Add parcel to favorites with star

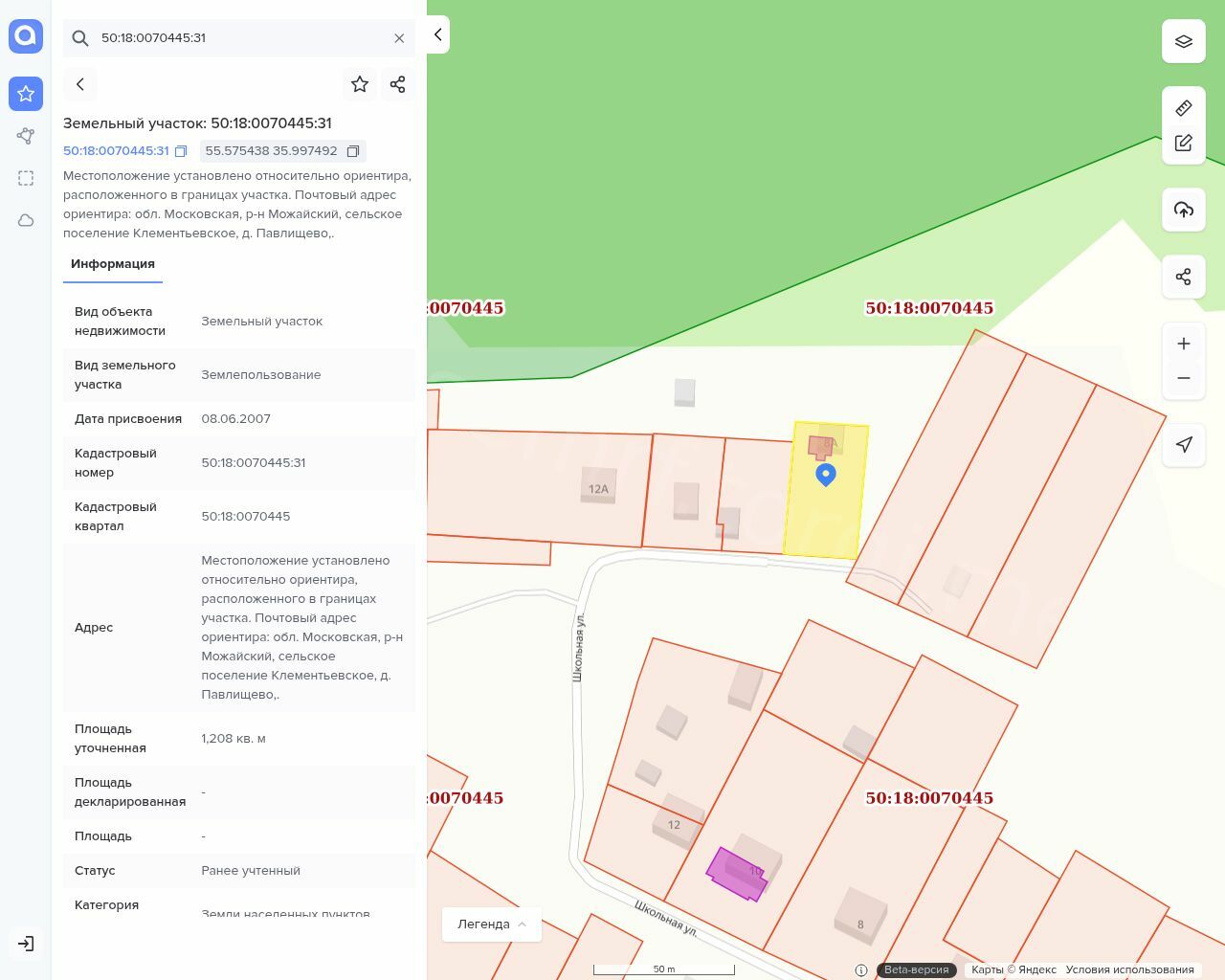360,84
